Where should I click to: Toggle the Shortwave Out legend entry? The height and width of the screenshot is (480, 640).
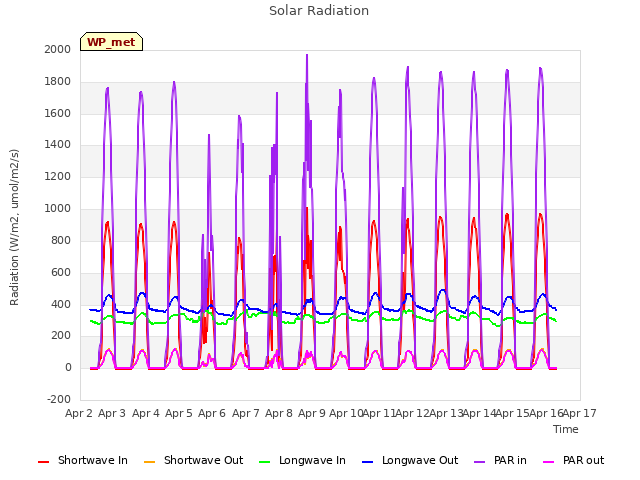tap(193, 460)
